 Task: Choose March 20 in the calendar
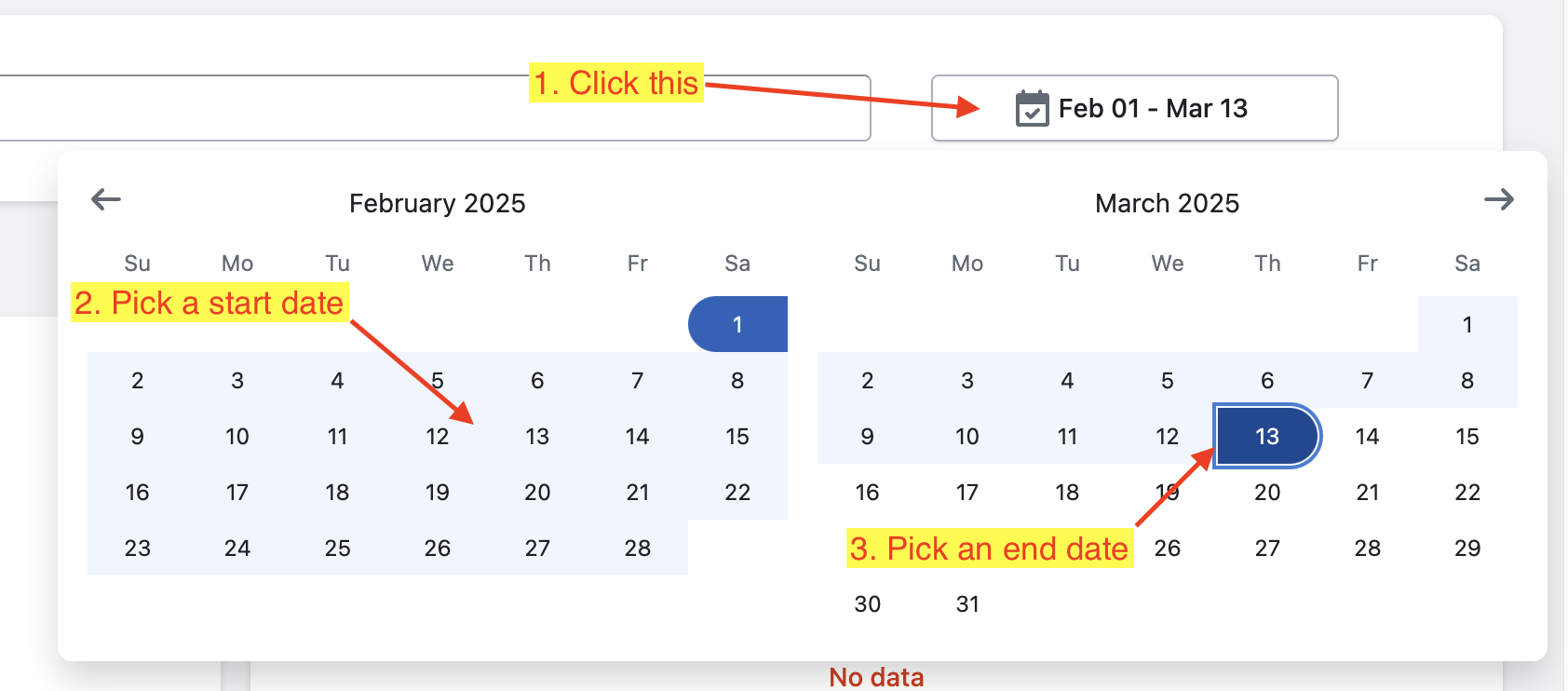[x=1266, y=492]
